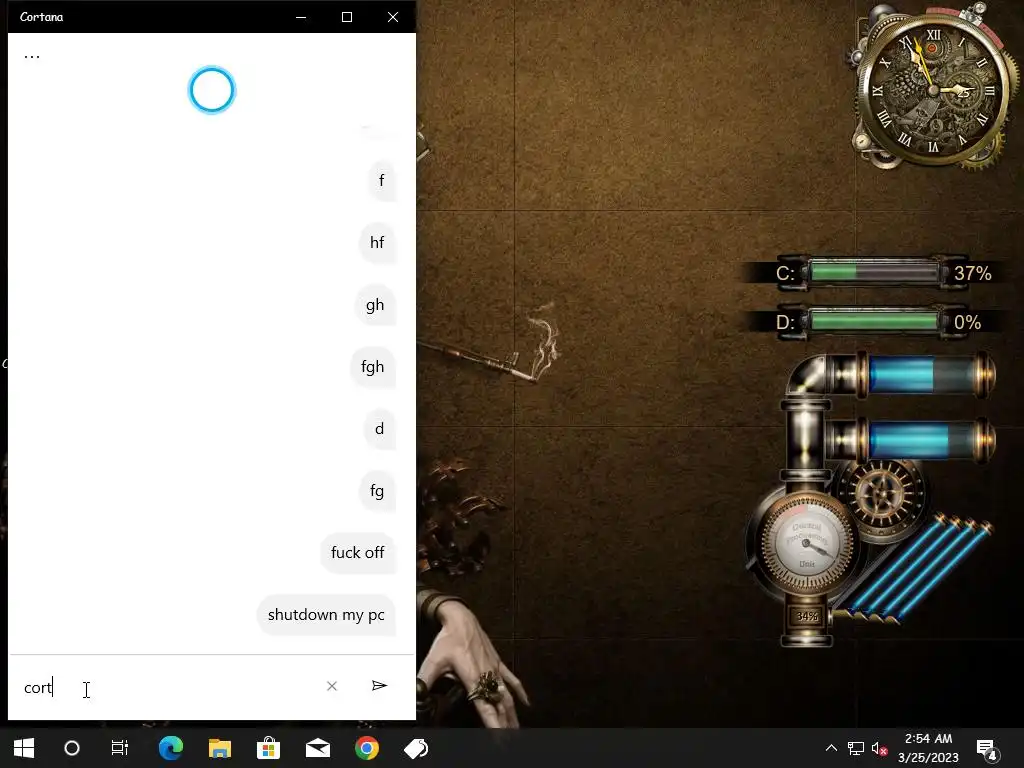Click the C: drive usage bar widget

click(873, 272)
